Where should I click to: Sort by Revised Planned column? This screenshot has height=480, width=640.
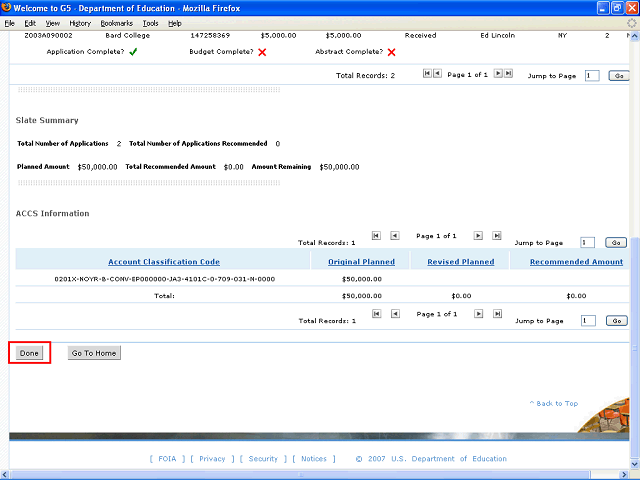coord(460,262)
